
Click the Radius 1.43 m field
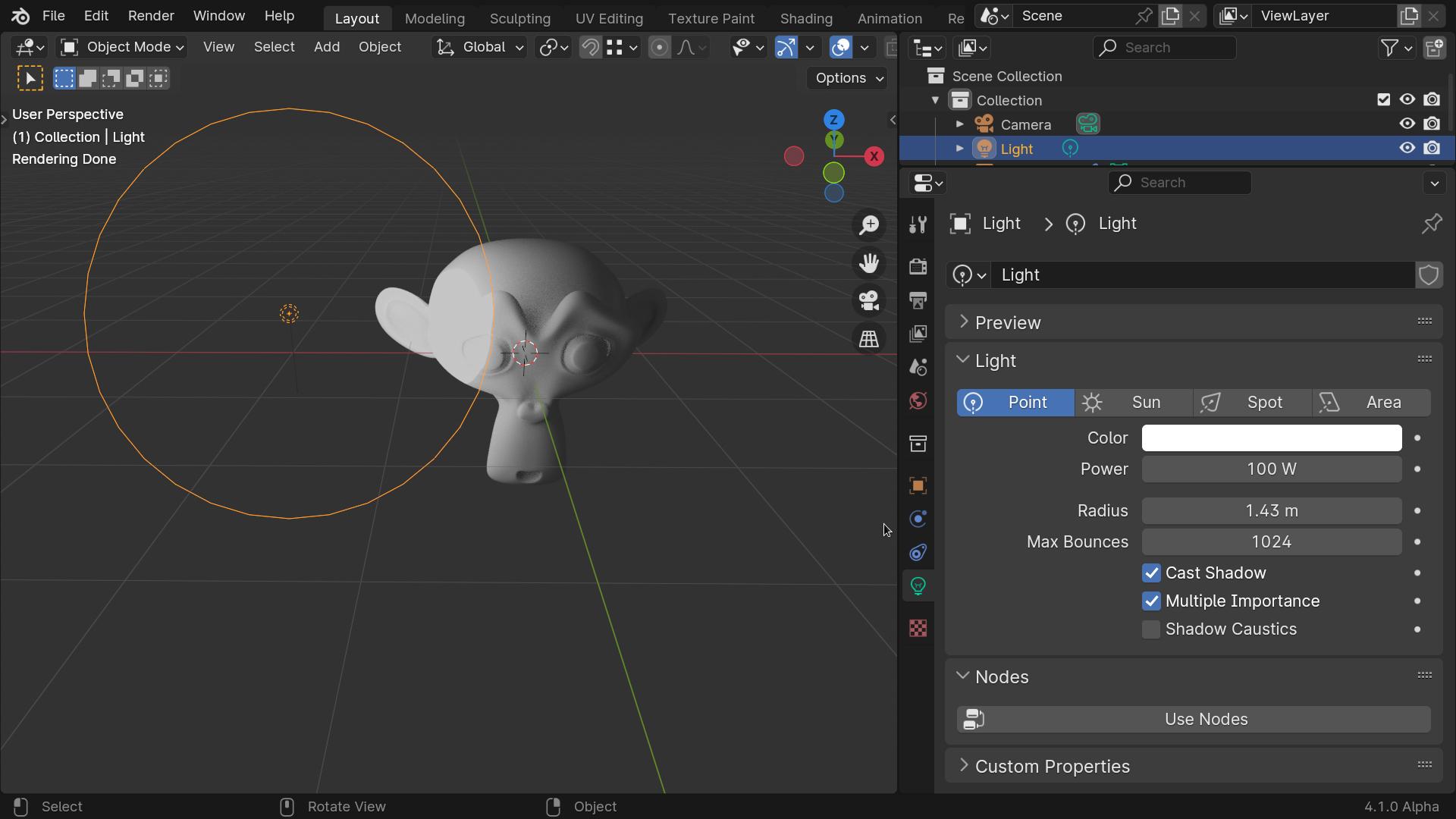[x=1272, y=511]
